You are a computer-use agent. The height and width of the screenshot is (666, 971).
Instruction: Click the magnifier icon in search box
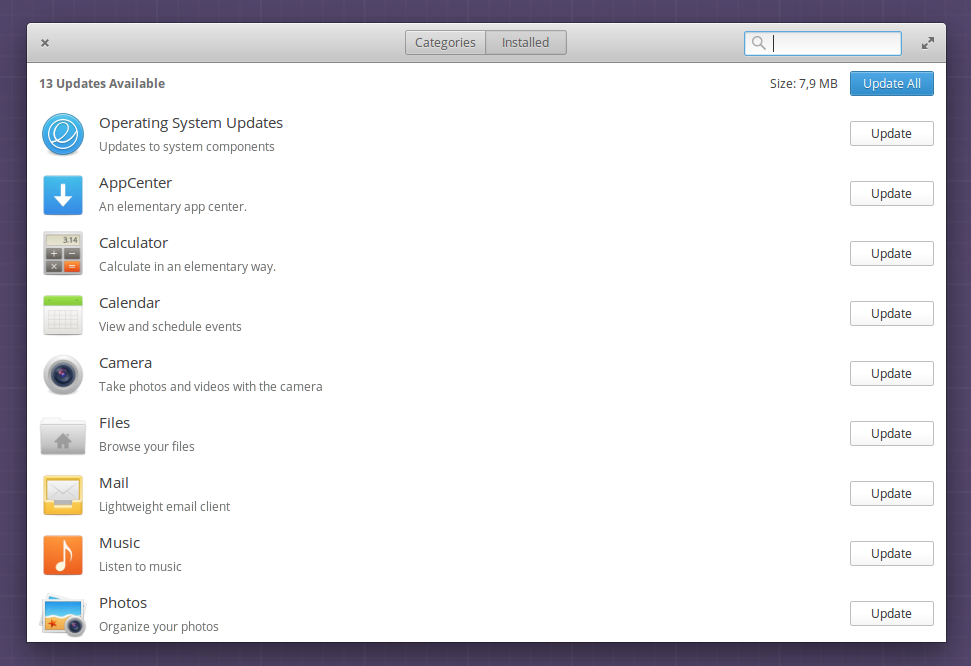pos(759,43)
